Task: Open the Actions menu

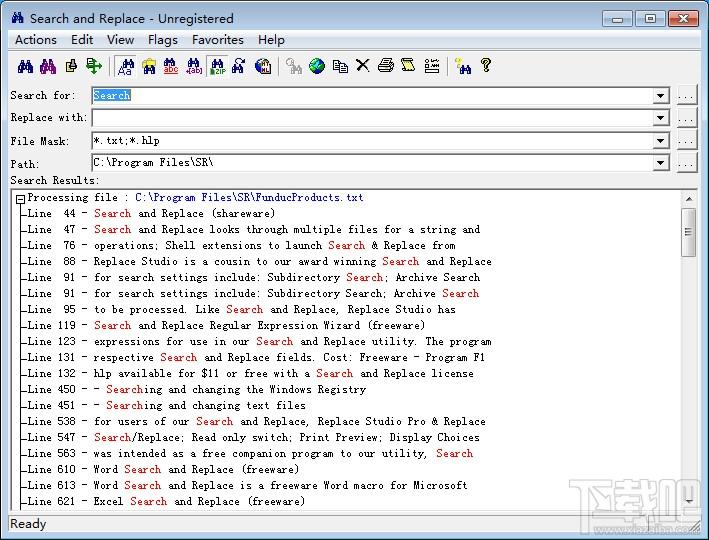Action: [x=36, y=40]
